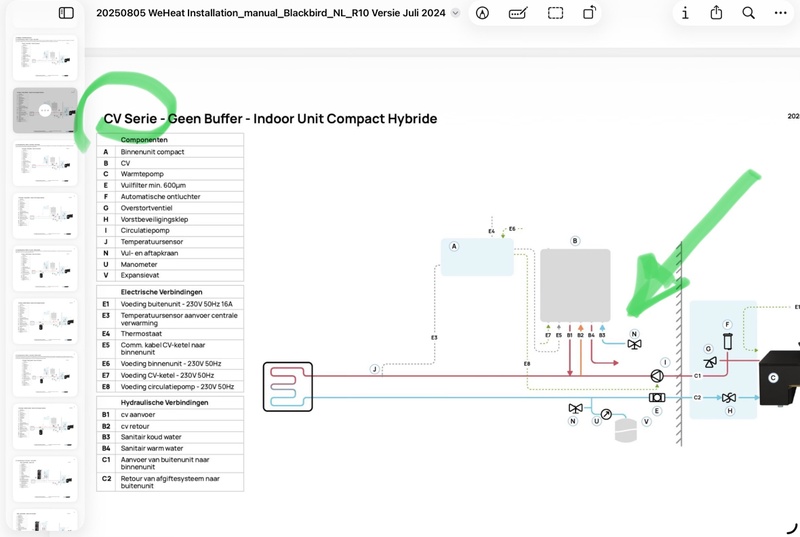The image size is (800, 537).
Task: Click 'Circulatiepomp' row
Action: click(170, 231)
